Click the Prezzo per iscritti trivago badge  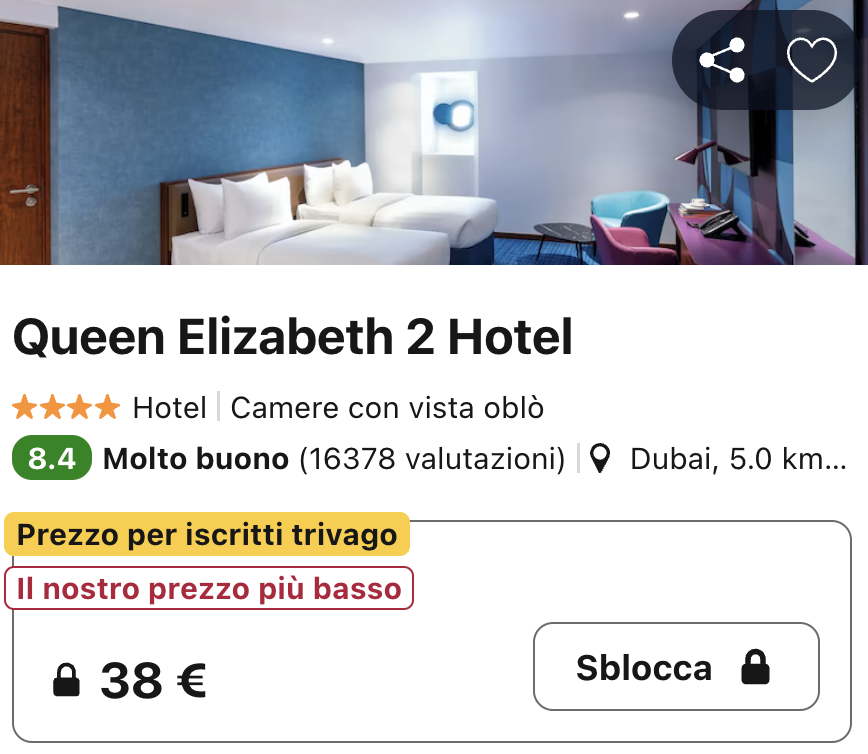coord(207,534)
